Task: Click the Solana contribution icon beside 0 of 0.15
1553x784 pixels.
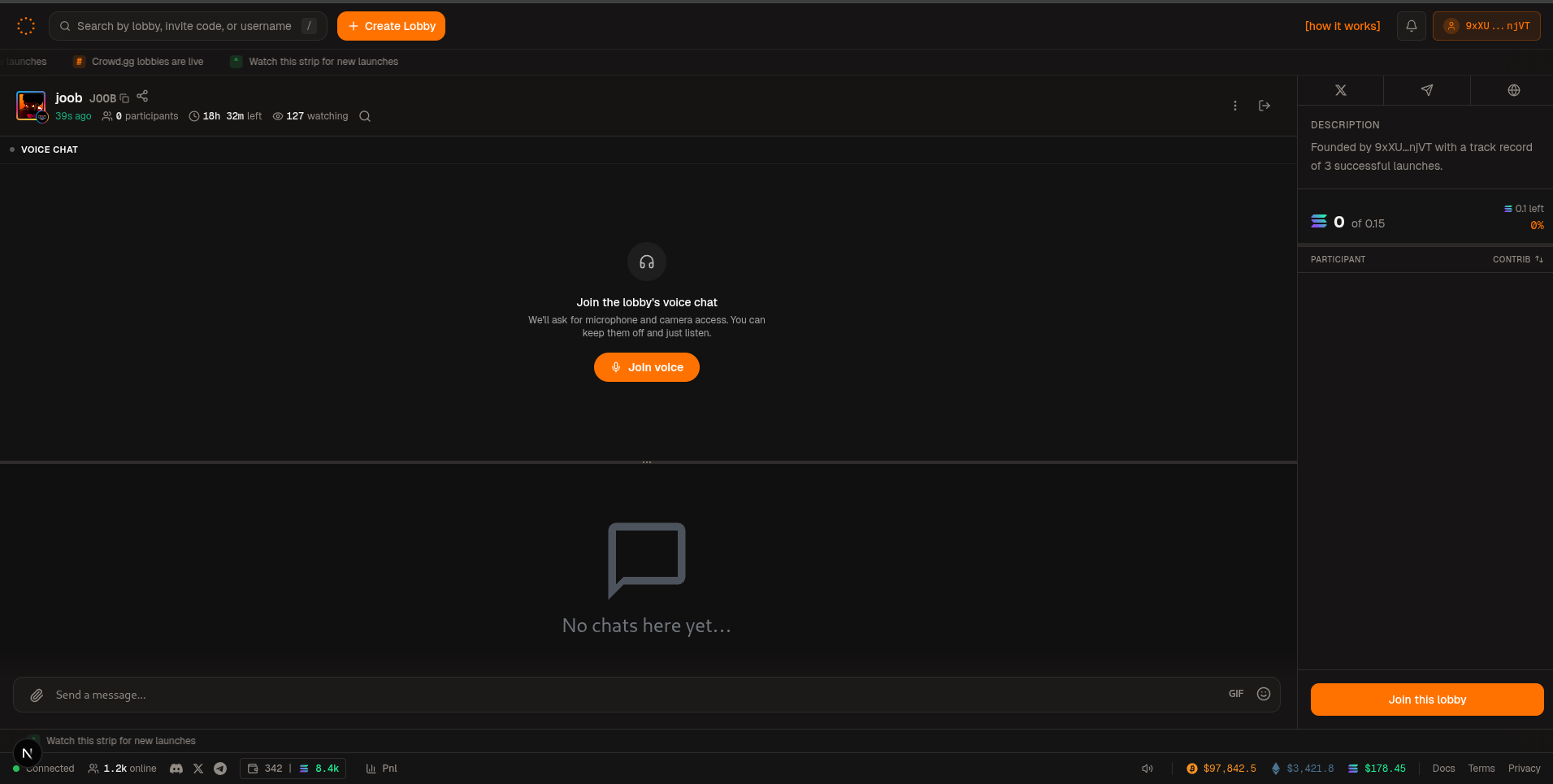Action: coord(1319,221)
